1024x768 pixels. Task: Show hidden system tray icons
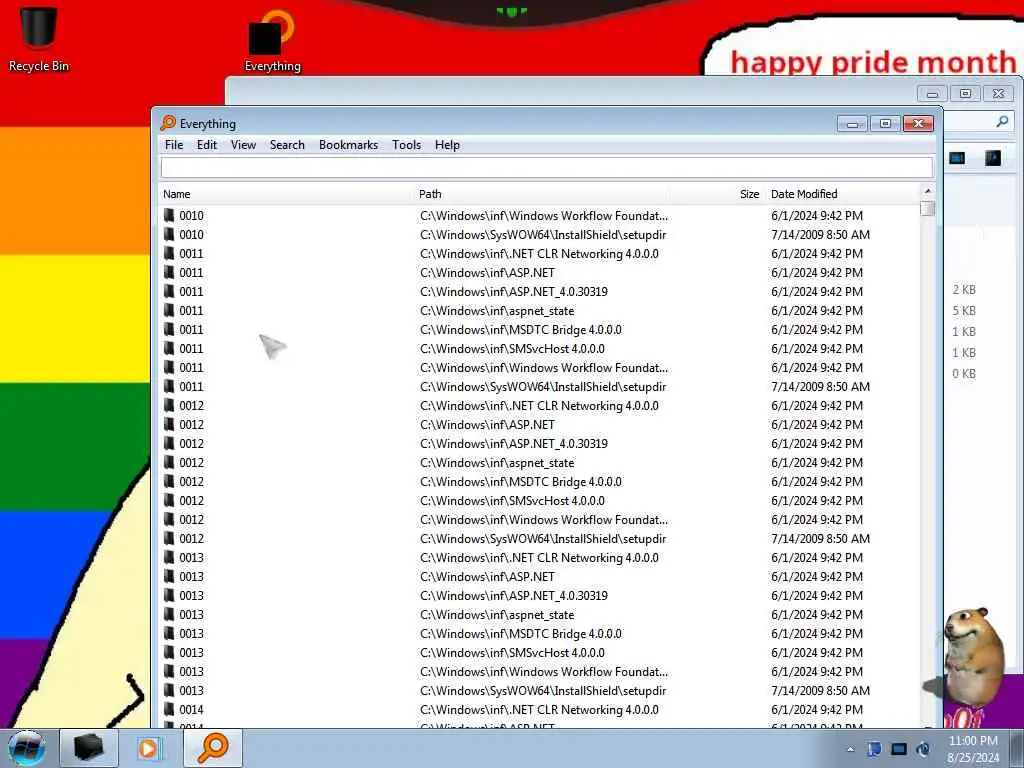(x=850, y=749)
